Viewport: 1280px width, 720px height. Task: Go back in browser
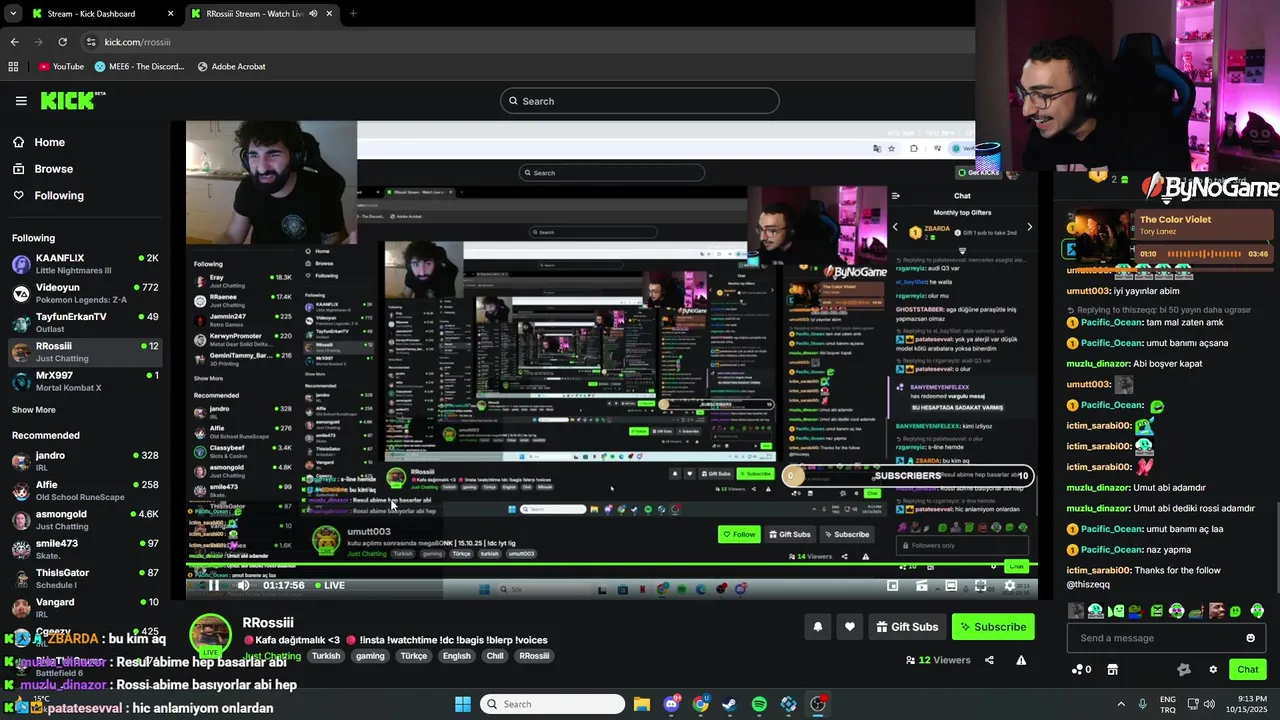click(14, 42)
